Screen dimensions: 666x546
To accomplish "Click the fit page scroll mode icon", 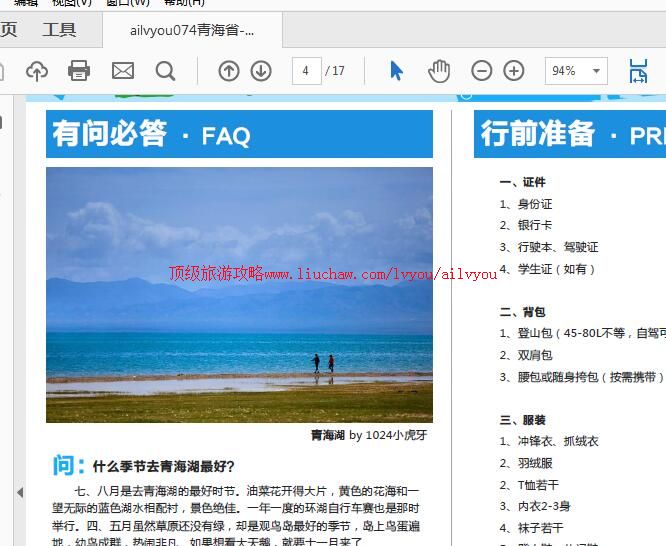I will pos(637,71).
